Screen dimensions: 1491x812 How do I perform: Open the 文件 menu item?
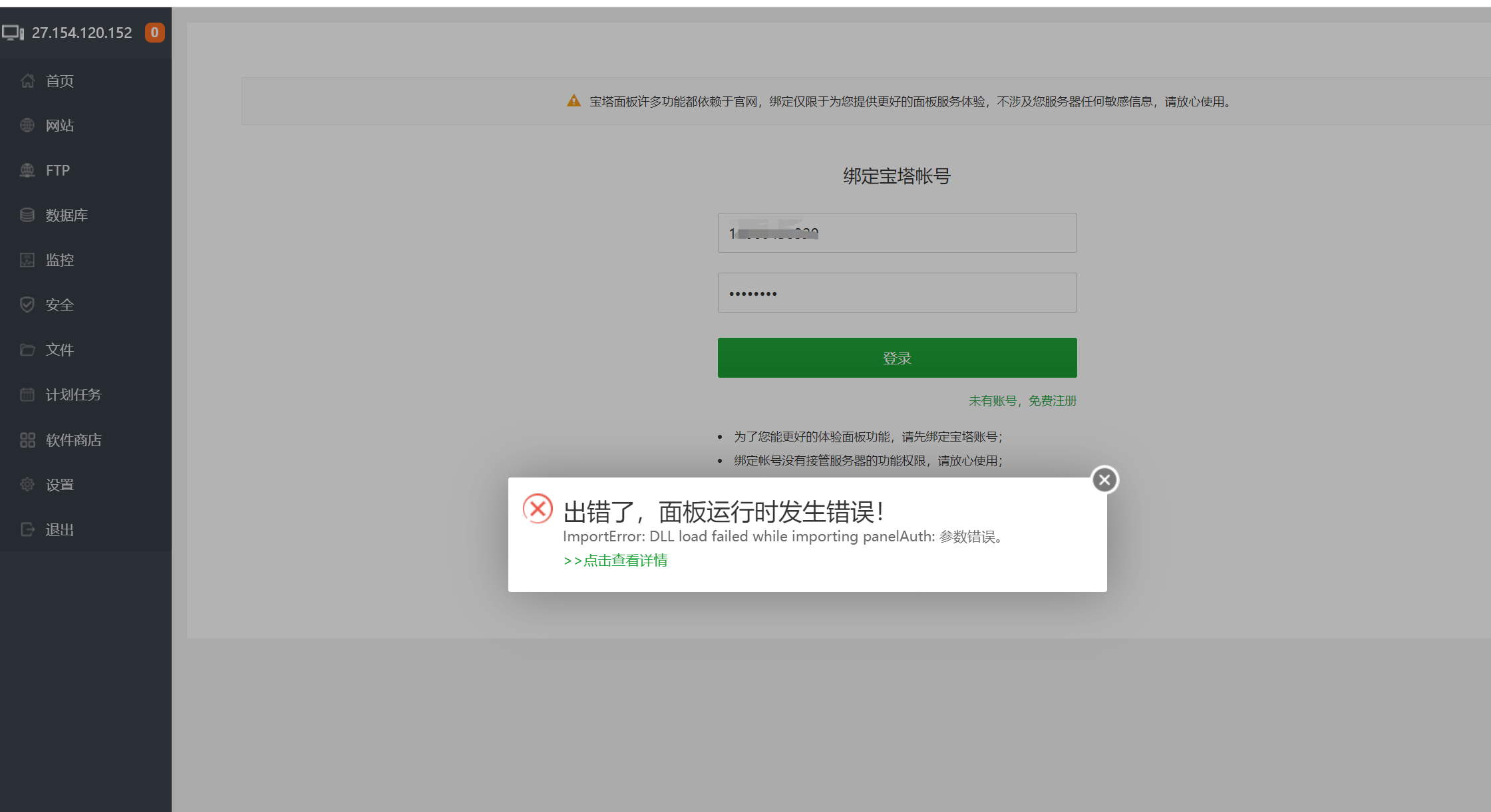(x=86, y=350)
